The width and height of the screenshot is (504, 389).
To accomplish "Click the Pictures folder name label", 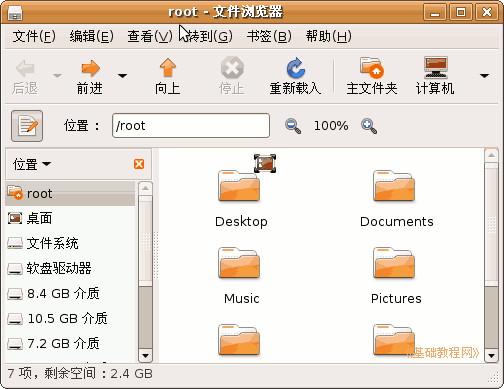I will tap(396, 299).
